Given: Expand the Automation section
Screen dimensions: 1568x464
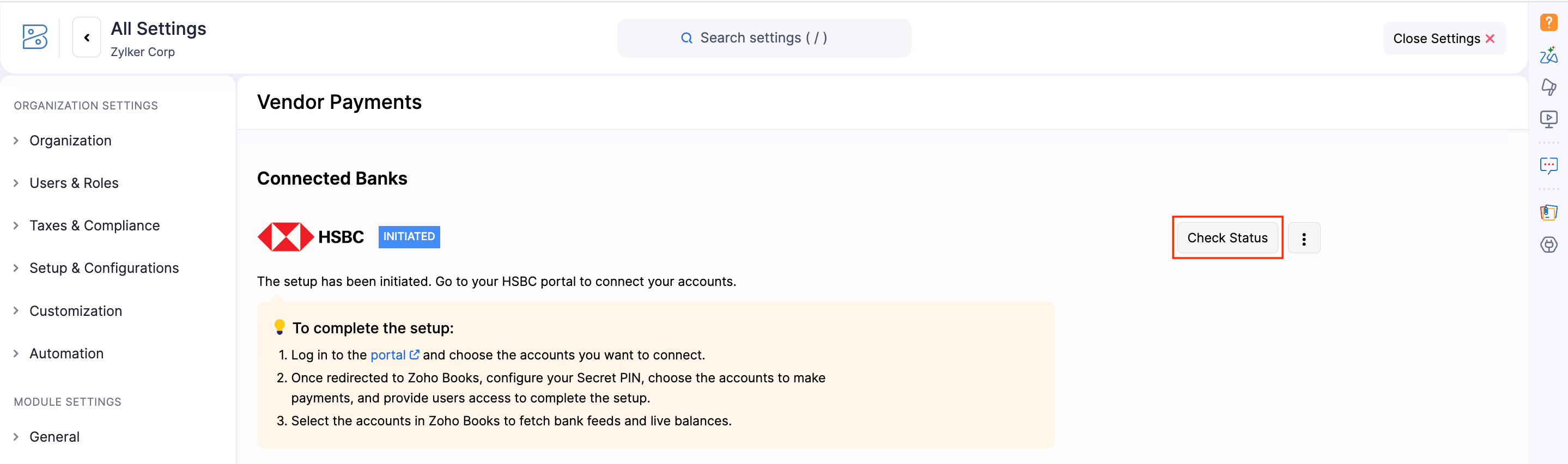Looking at the screenshot, I should click(66, 353).
